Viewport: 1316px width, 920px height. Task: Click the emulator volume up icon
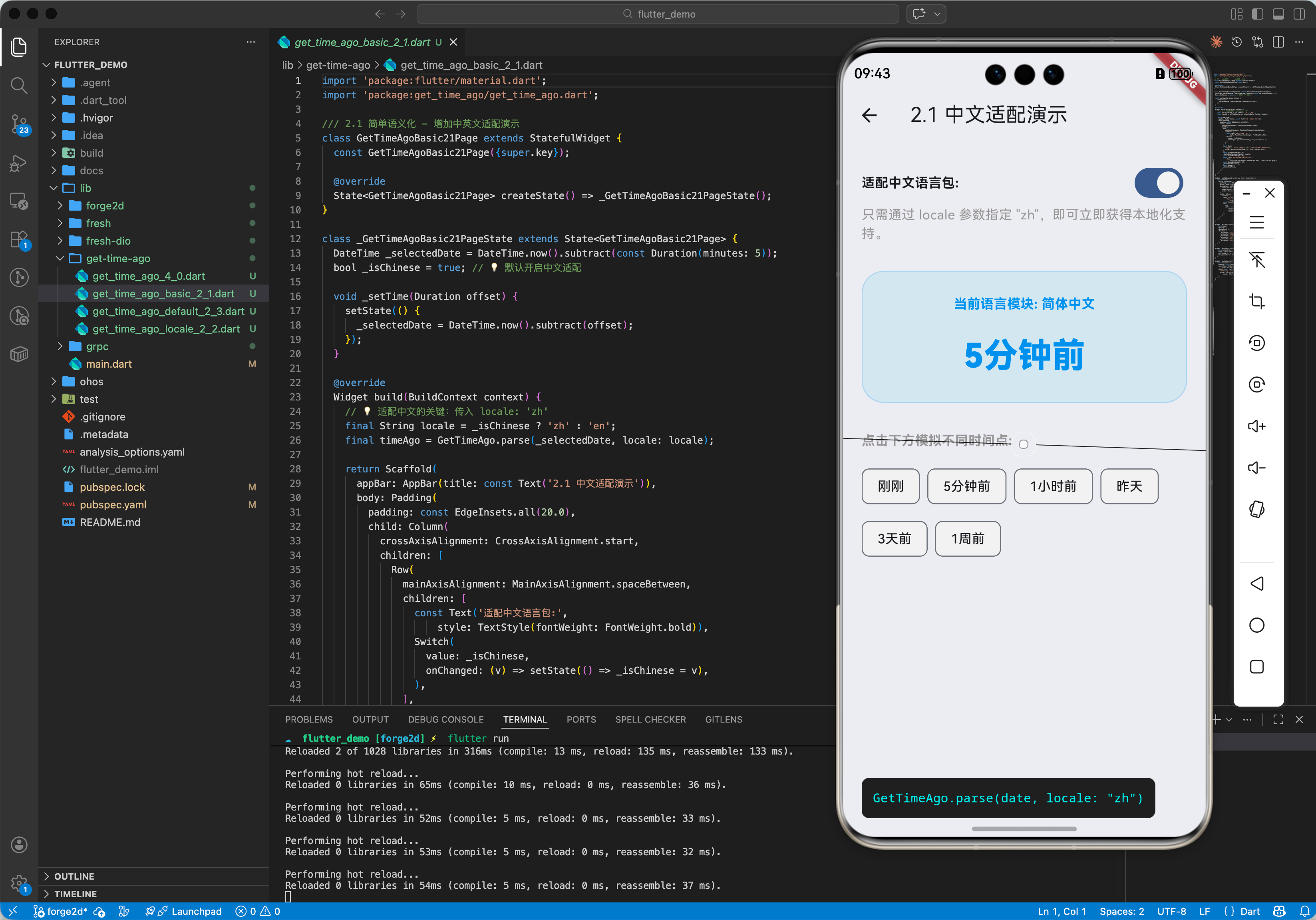pyautogui.click(x=1256, y=426)
